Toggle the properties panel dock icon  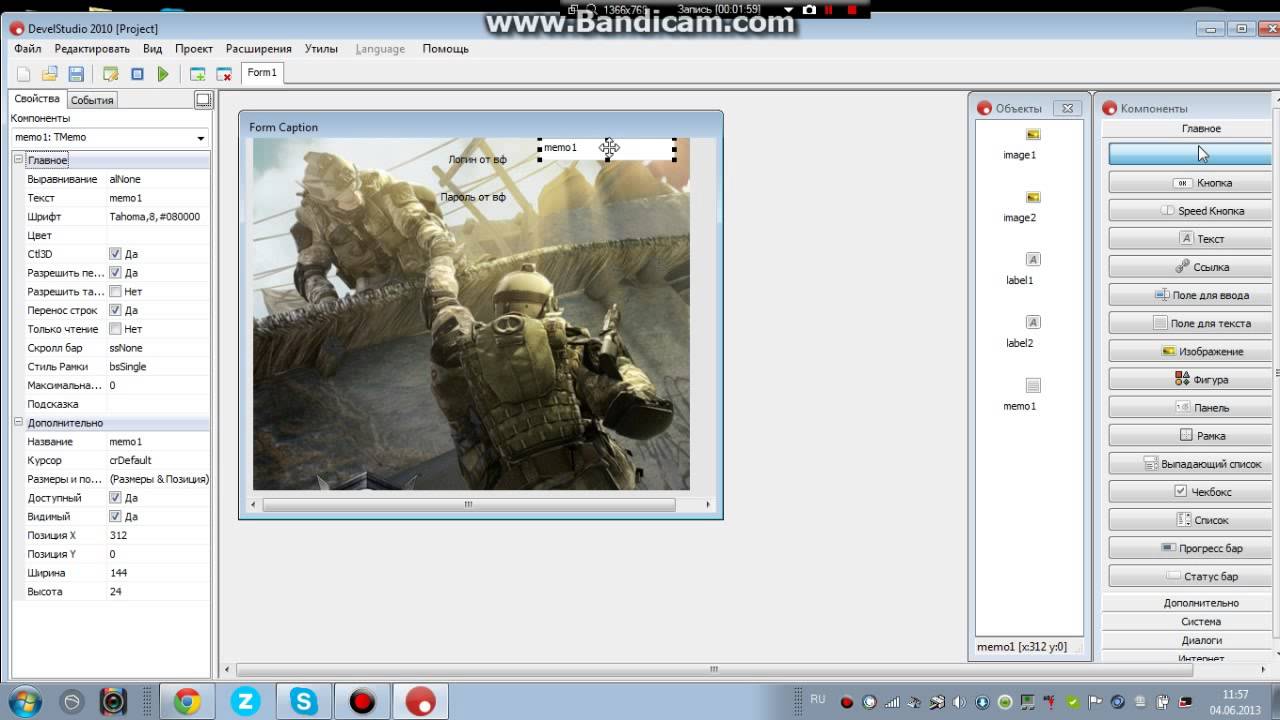click(203, 100)
